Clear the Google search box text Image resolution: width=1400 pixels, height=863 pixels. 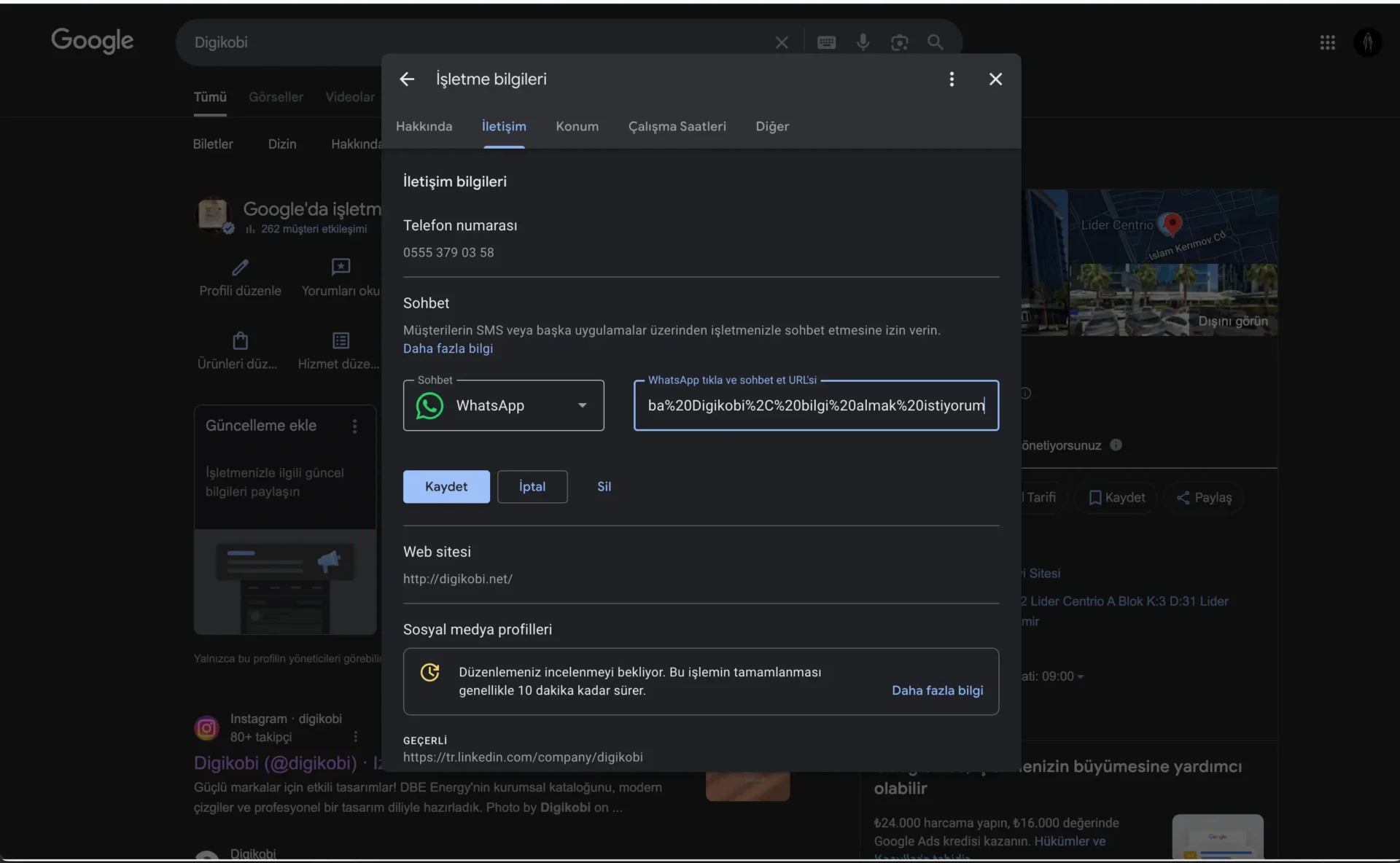tap(782, 42)
